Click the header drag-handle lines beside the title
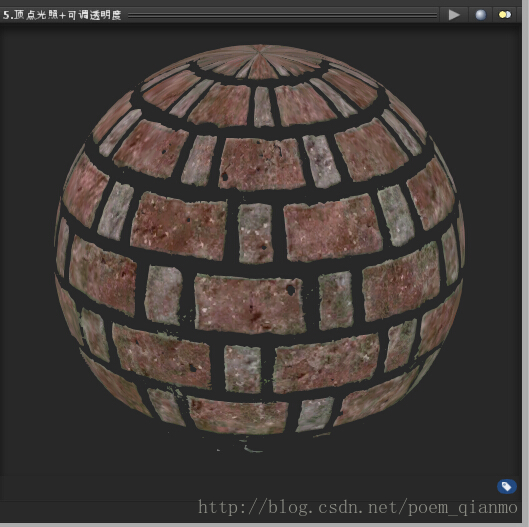 point(282,15)
